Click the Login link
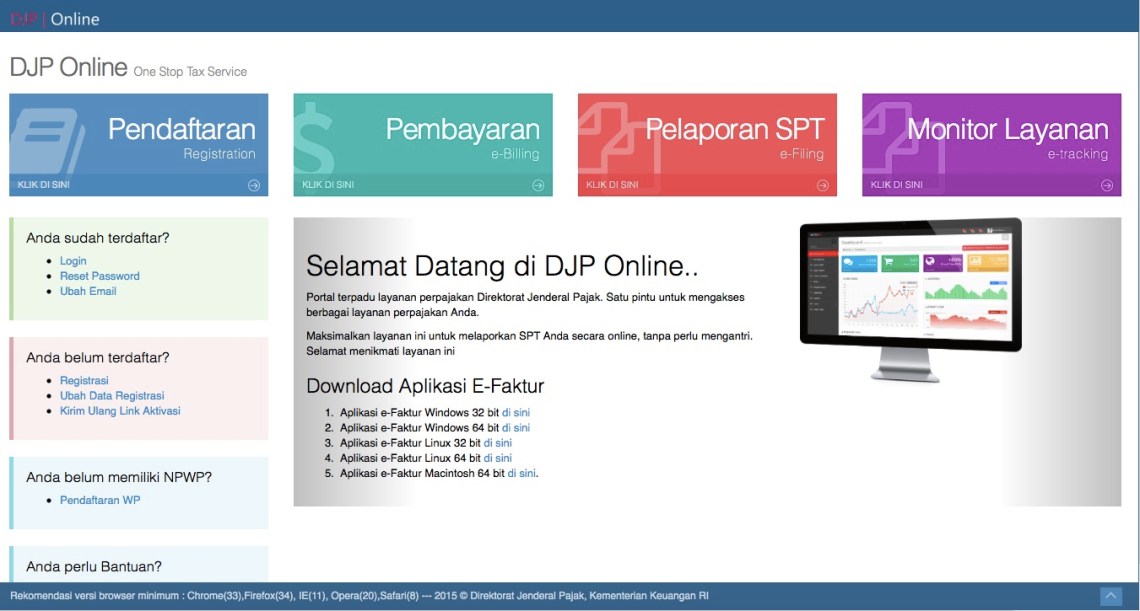 pos(73,261)
